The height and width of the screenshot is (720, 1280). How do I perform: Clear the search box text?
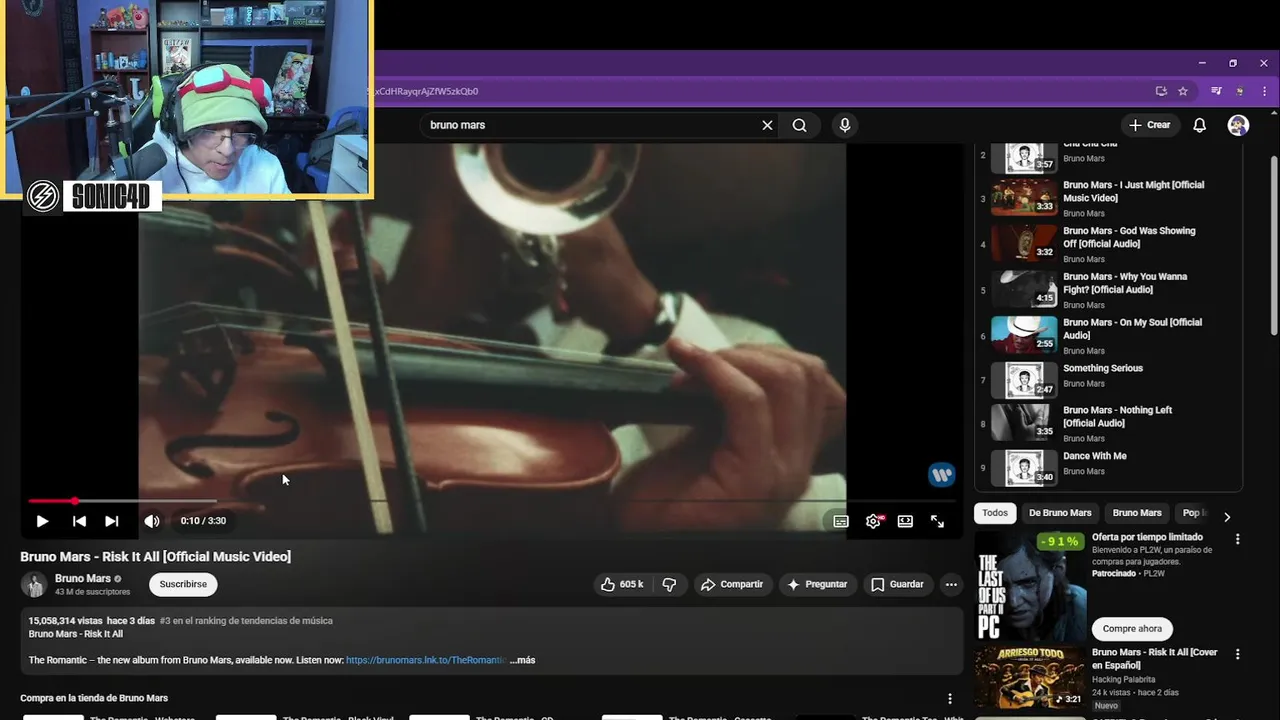point(767,125)
